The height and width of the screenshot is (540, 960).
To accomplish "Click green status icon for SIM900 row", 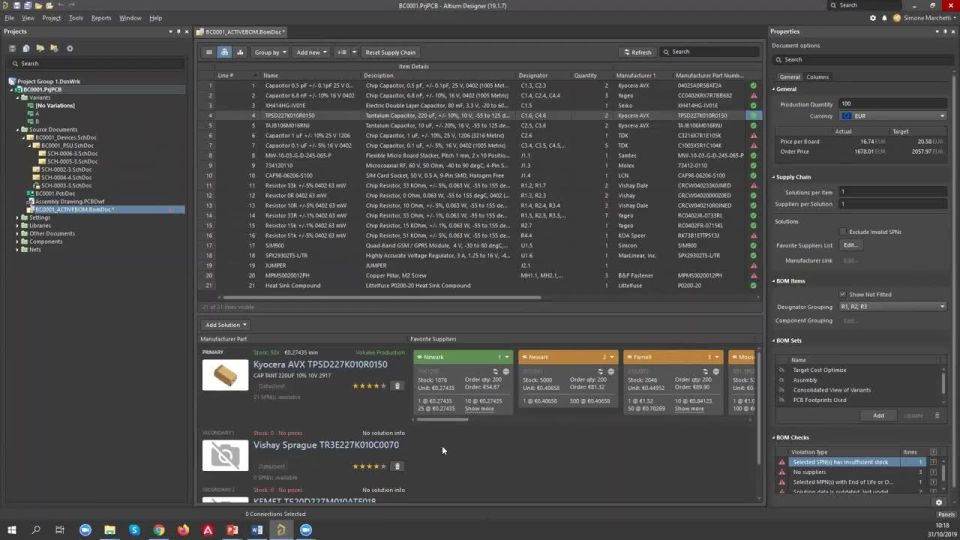I will [754, 246].
